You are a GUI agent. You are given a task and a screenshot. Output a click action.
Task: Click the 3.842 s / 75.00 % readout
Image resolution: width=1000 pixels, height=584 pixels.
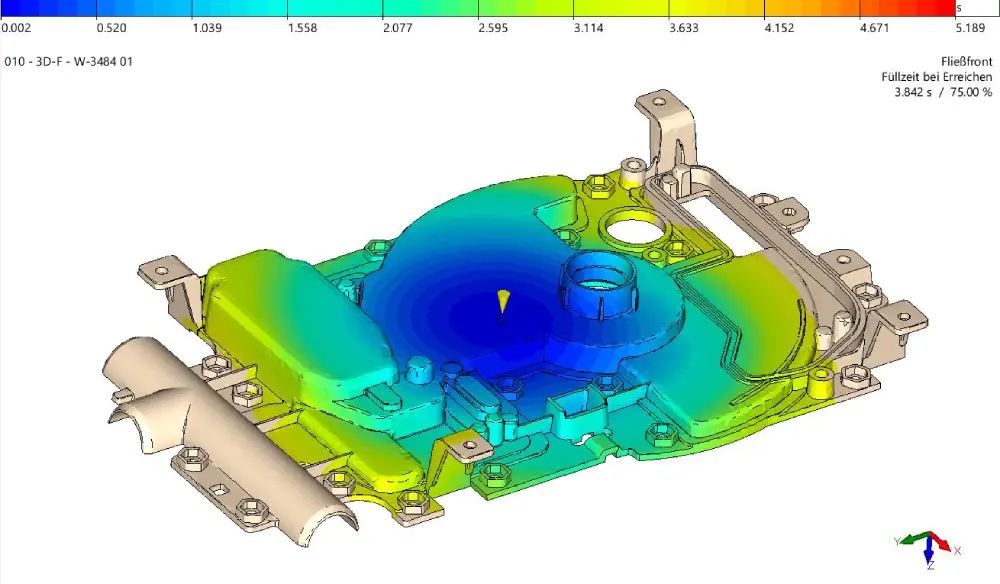point(943,92)
